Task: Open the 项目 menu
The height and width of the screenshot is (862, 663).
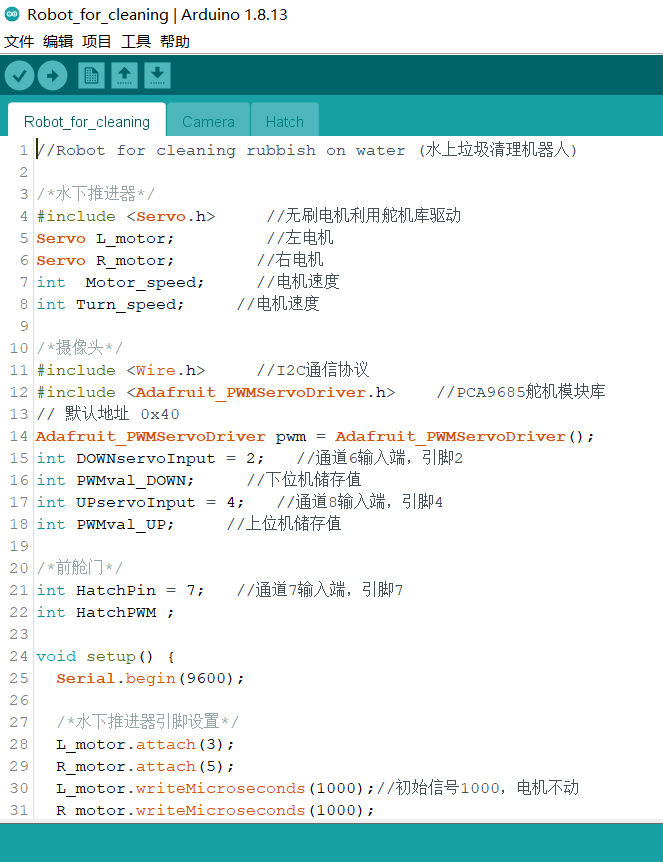Action: (97, 42)
